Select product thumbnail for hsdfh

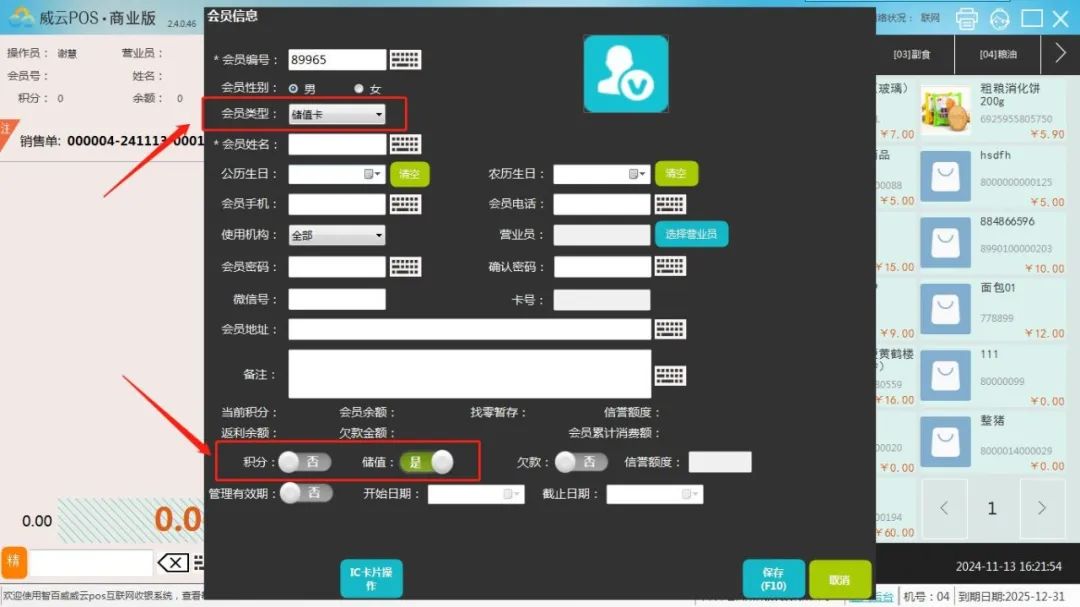pyautogui.click(x=945, y=176)
